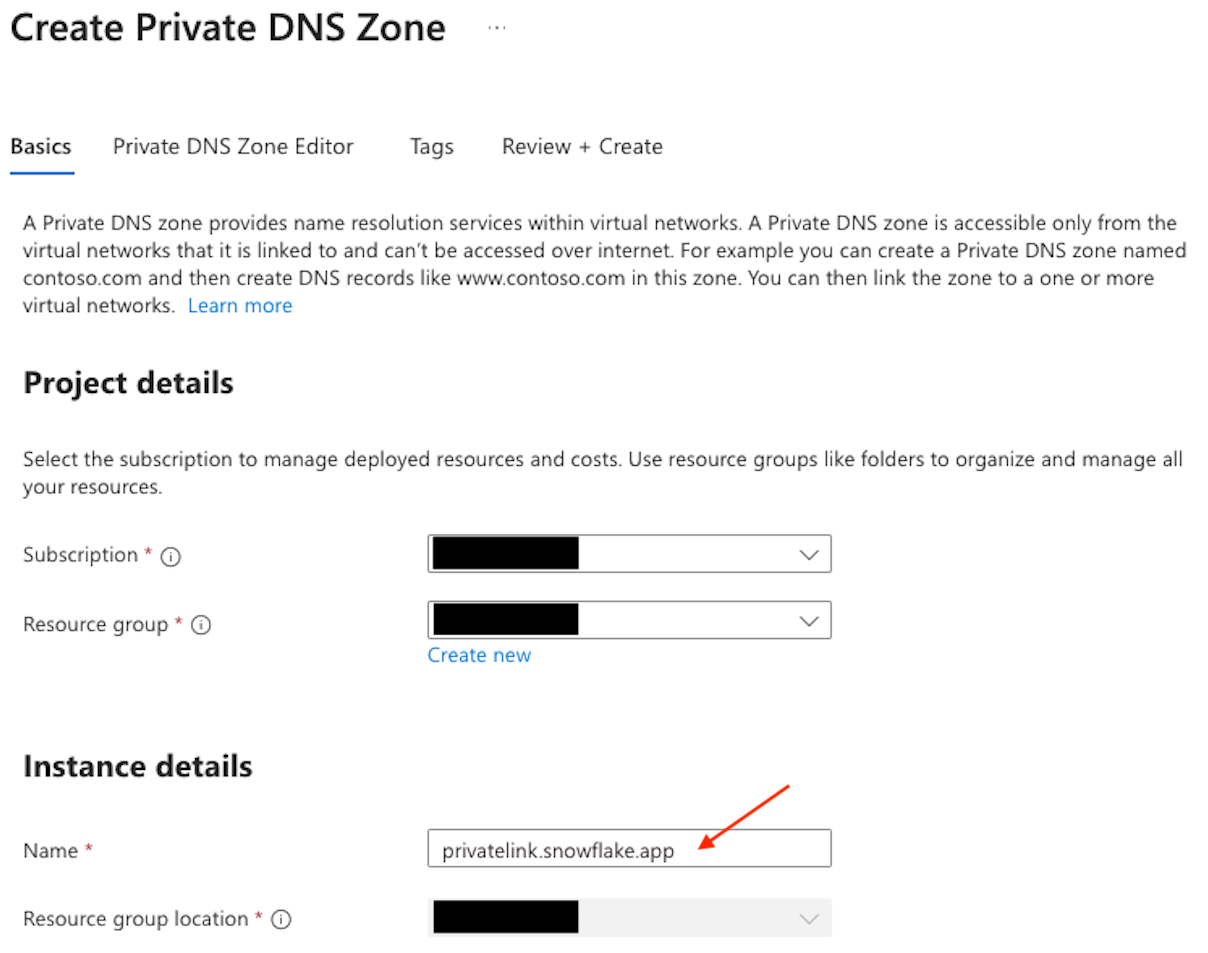Click the chevron on the Resource group location dropdown
The image size is (1208, 953).
(x=809, y=917)
